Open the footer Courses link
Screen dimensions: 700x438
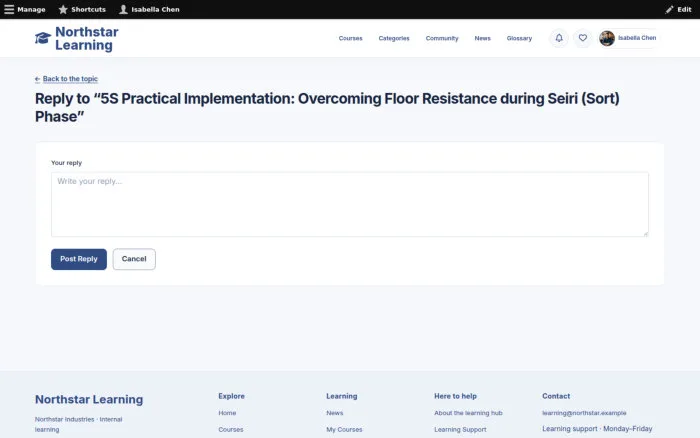click(231, 430)
